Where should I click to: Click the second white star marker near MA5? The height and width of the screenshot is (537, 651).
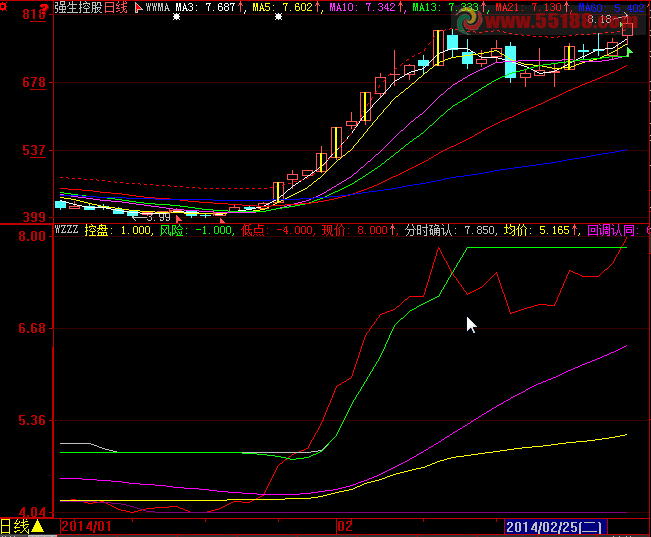[x=279, y=17]
